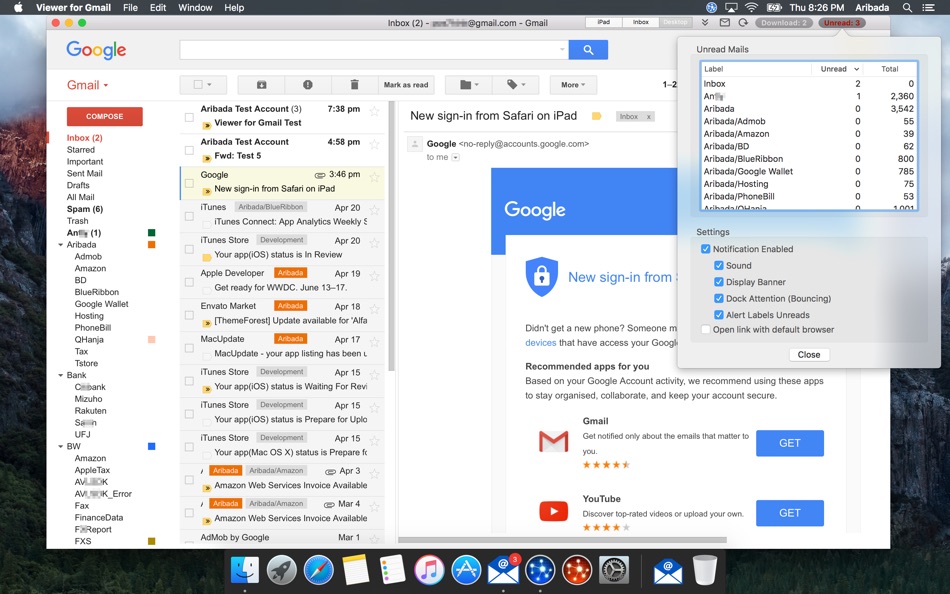Click the Download: 2 pill button

point(784,22)
